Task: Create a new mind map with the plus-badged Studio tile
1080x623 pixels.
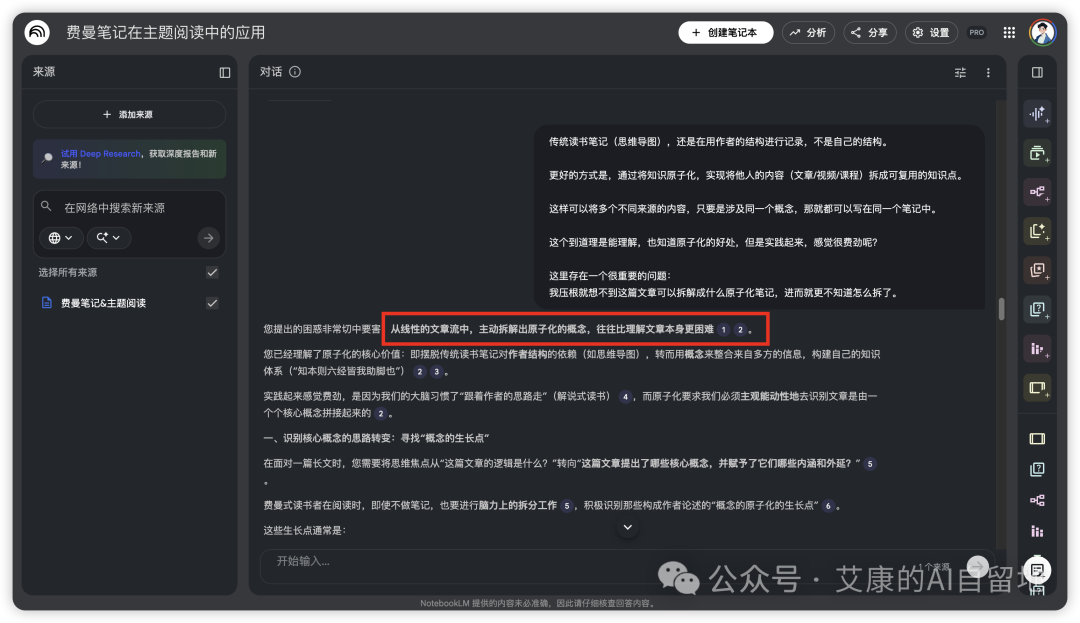Action: (x=1037, y=192)
